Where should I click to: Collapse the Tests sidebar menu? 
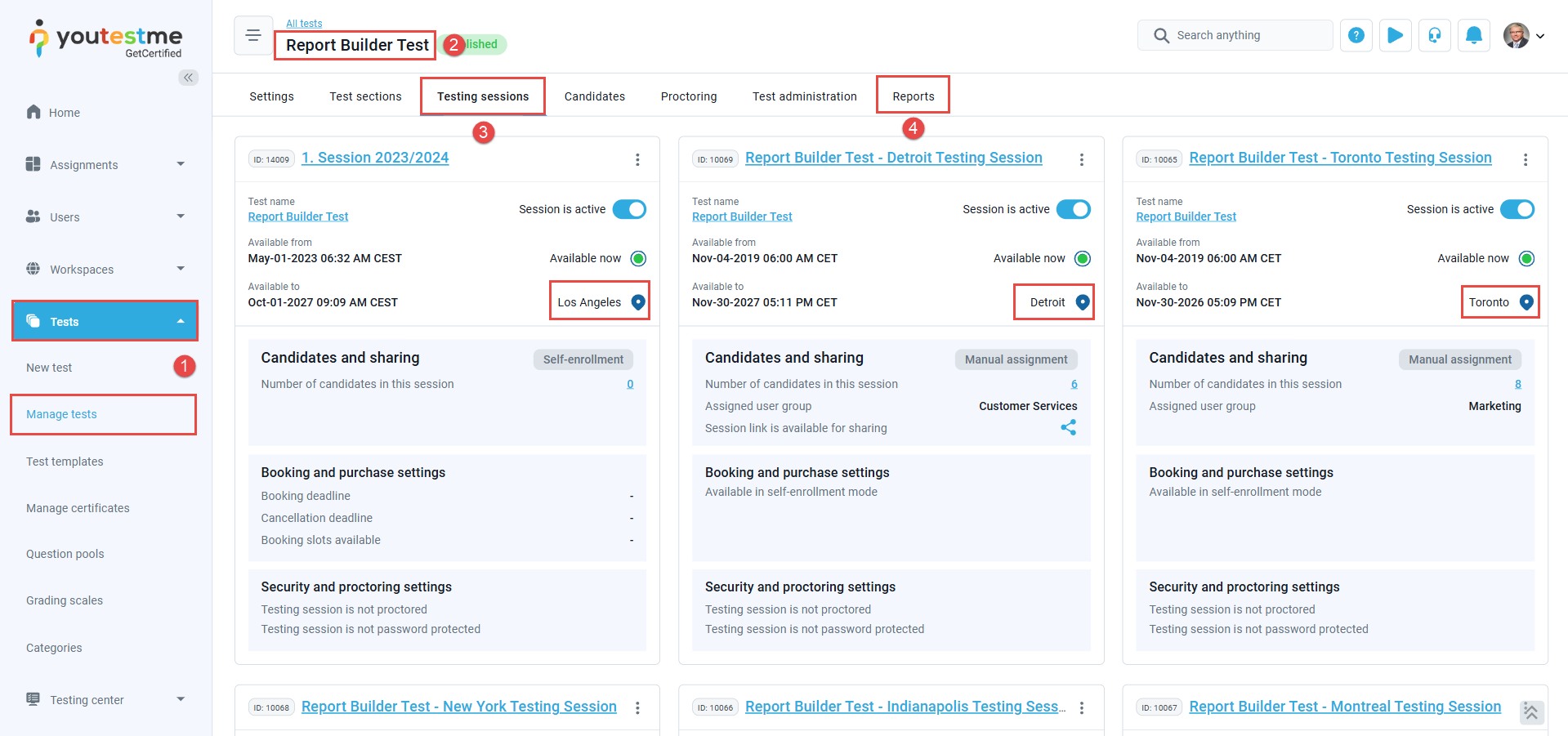click(181, 321)
